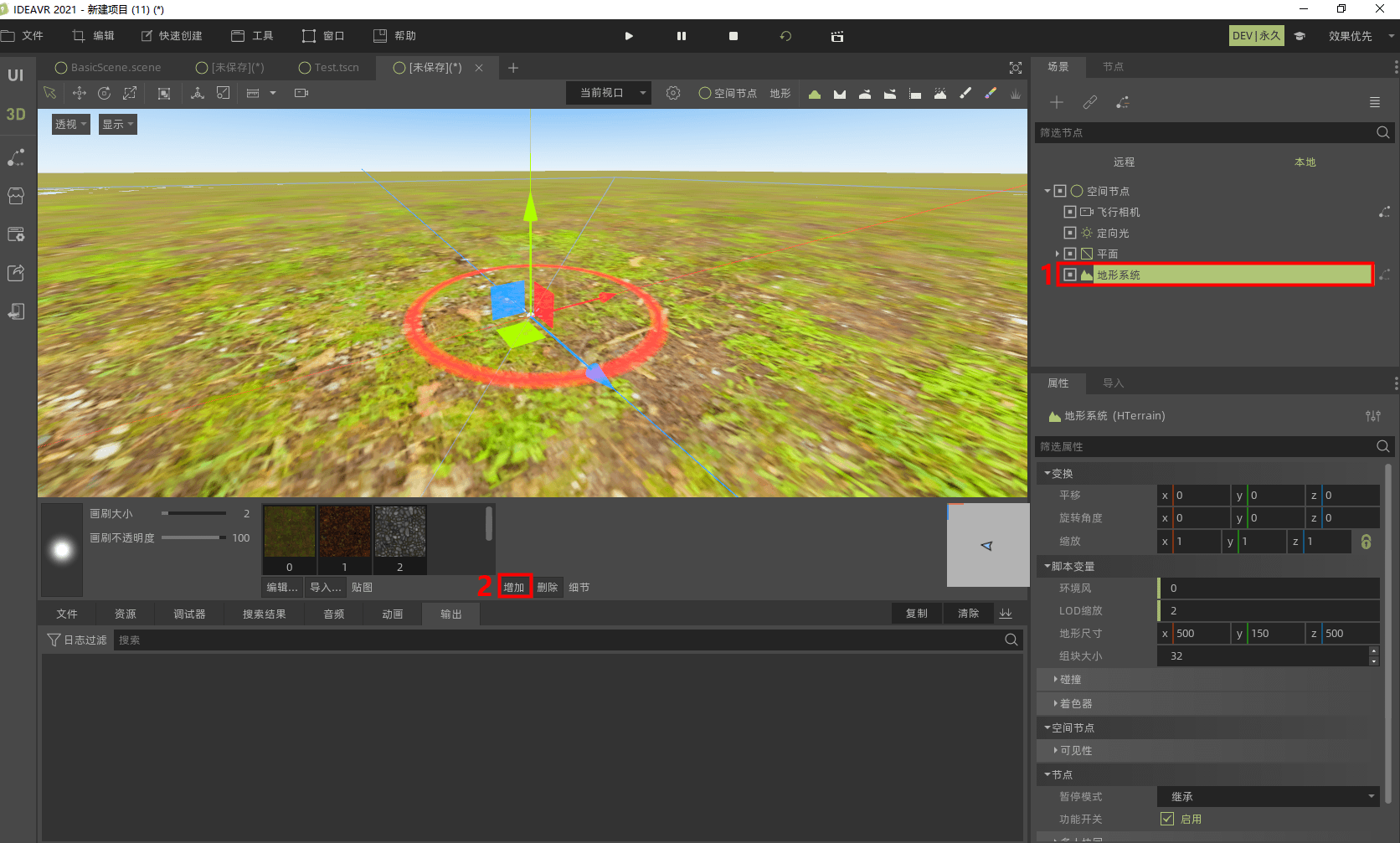Toggle visibility of 定向光 node
This screenshot has height=843, width=1400.
pos(1069,233)
